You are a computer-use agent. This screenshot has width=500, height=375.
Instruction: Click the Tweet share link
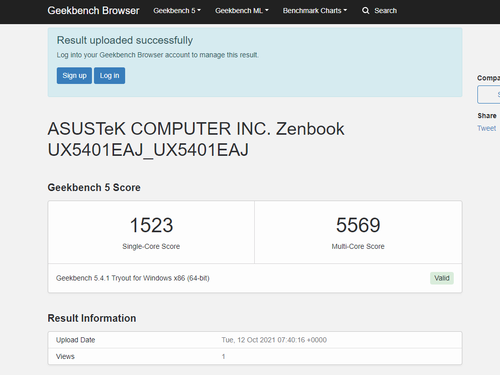(x=487, y=128)
